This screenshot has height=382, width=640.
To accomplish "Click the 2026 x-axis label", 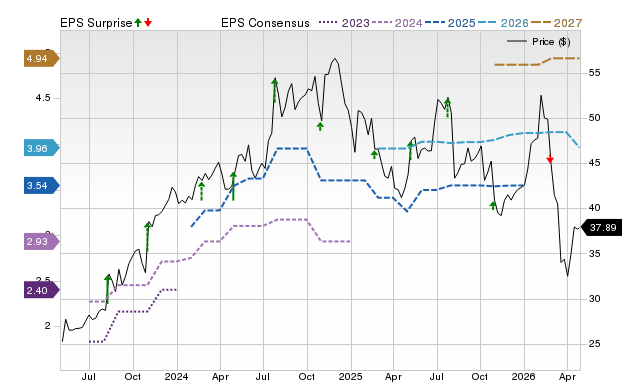I will point(524,376).
